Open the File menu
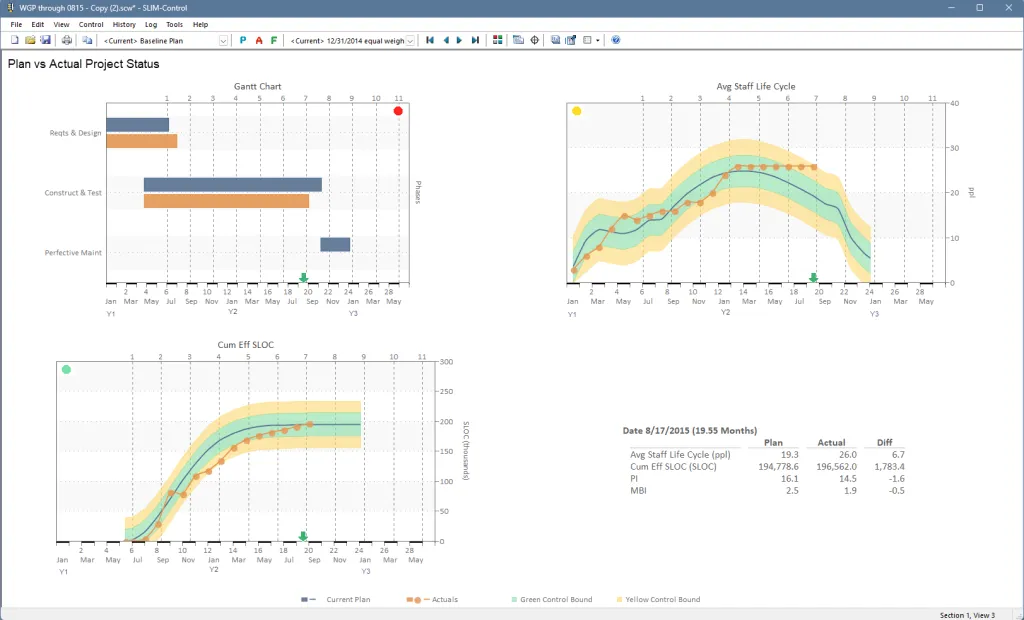Image resolution: width=1024 pixels, height=620 pixels. pyautogui.click(x=16, y=24)
